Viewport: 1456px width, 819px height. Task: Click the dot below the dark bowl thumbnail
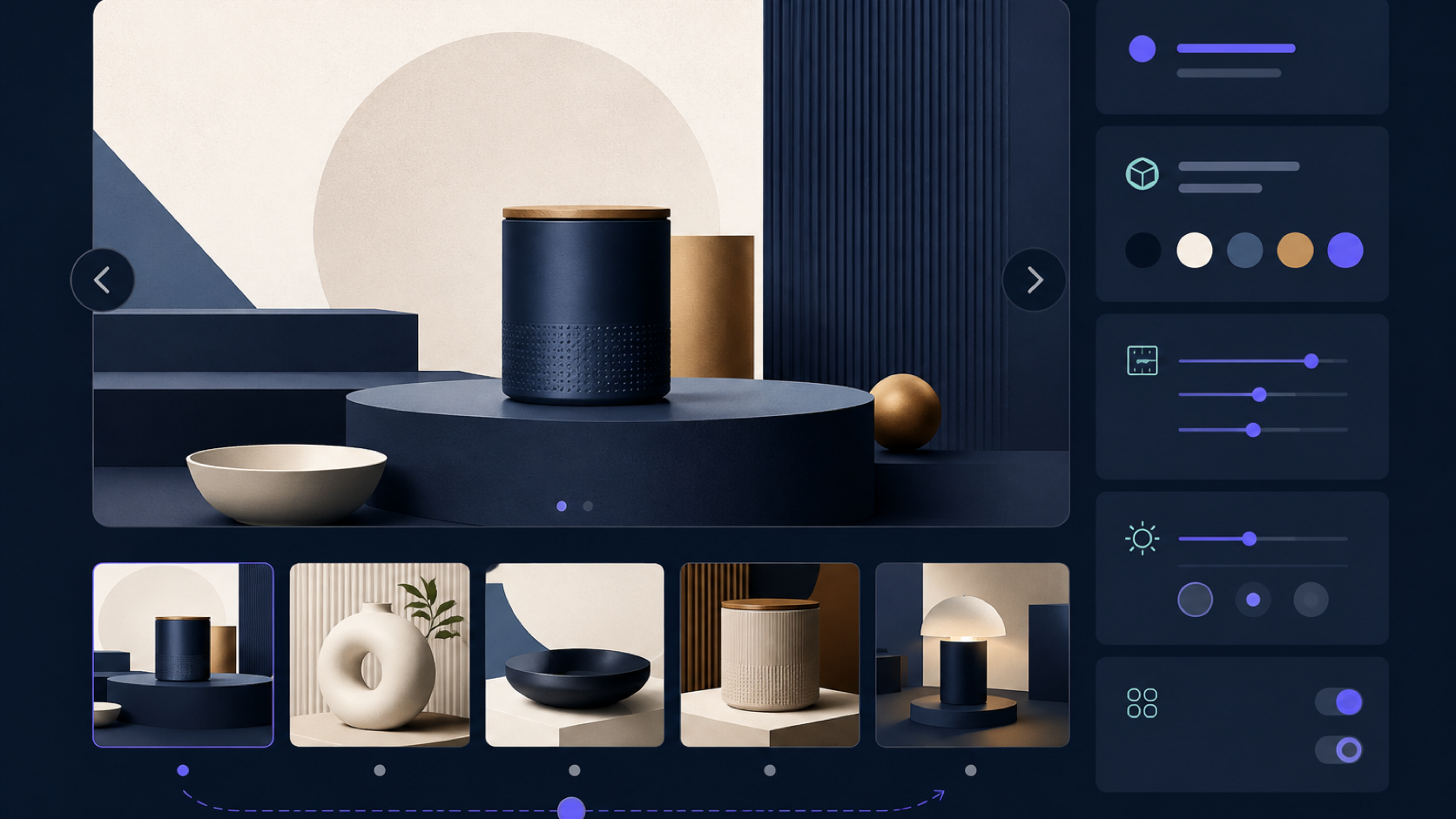pos(575,770)
